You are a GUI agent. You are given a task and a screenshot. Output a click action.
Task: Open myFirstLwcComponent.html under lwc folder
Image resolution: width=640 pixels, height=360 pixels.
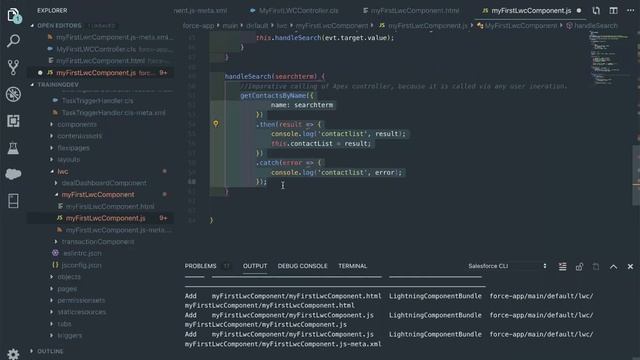click(x=110, y=207)
